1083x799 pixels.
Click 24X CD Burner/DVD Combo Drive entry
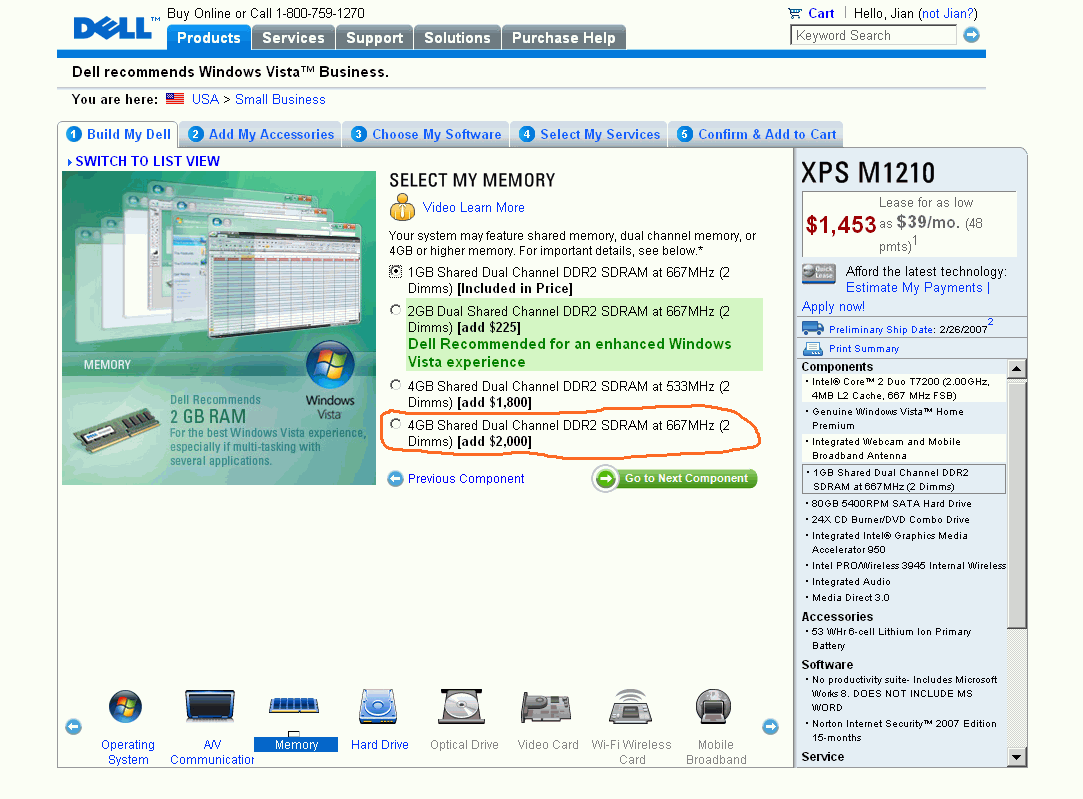(x=890, y=519)
